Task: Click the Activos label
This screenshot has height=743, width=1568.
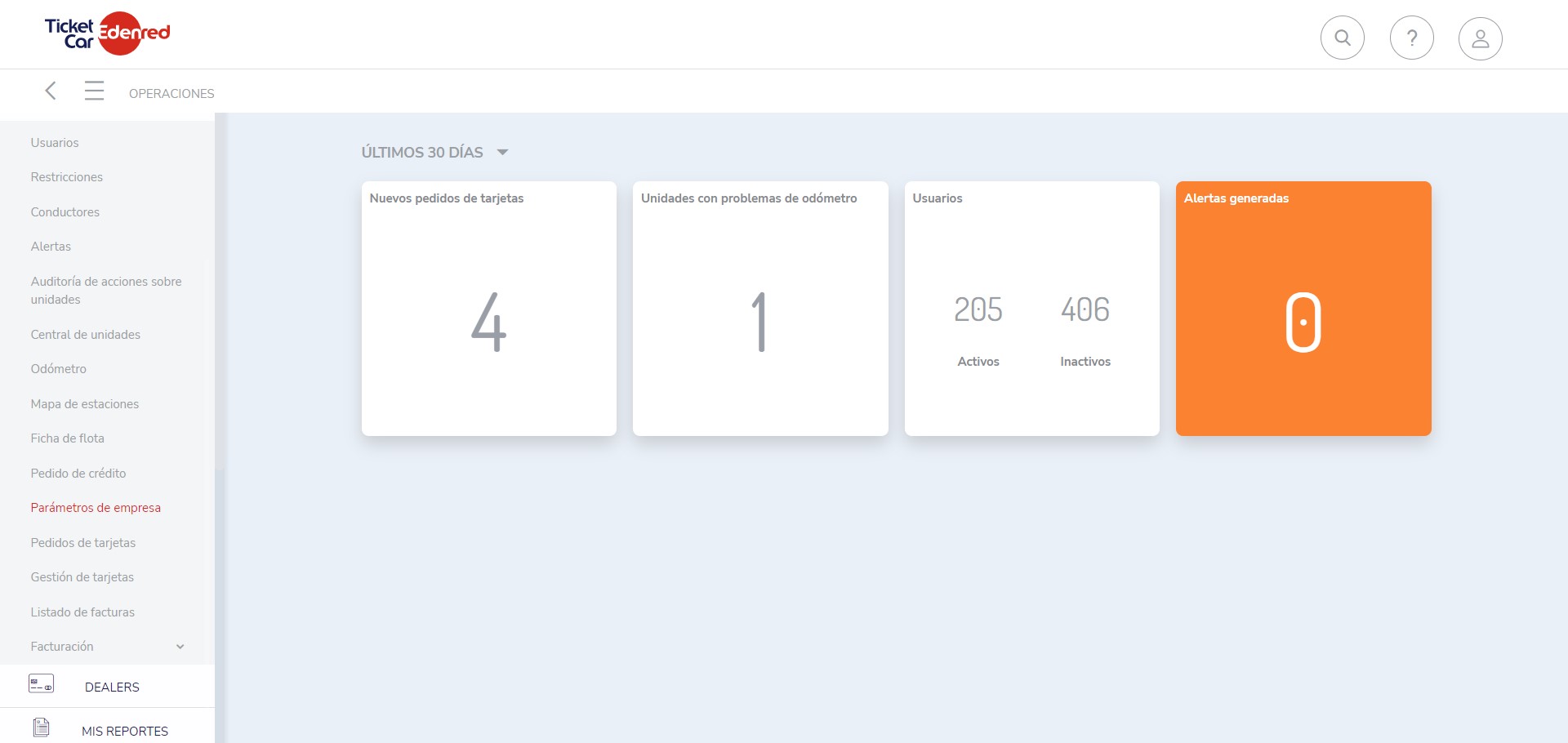Action: pyautogui.click(x=978, y=362)
